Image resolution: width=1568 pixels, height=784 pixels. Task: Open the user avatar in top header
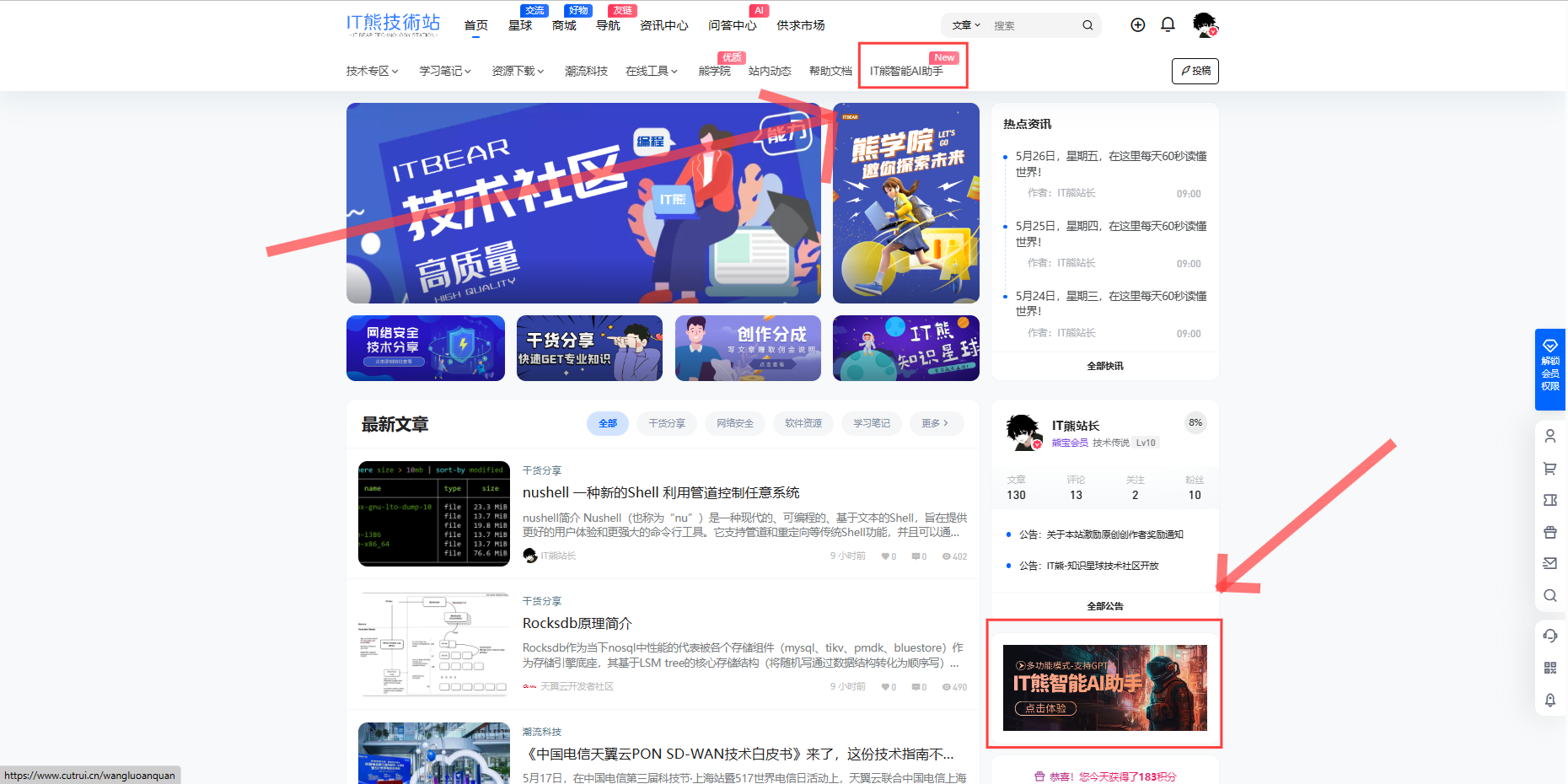(x=1206, y=24)
